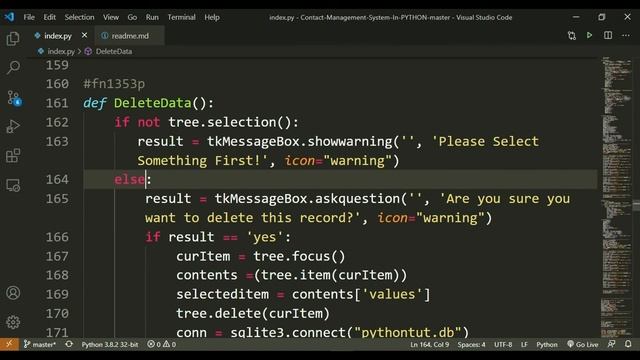Open the Remote Explorer view
The image size is (640, 360).
point(13,186)
